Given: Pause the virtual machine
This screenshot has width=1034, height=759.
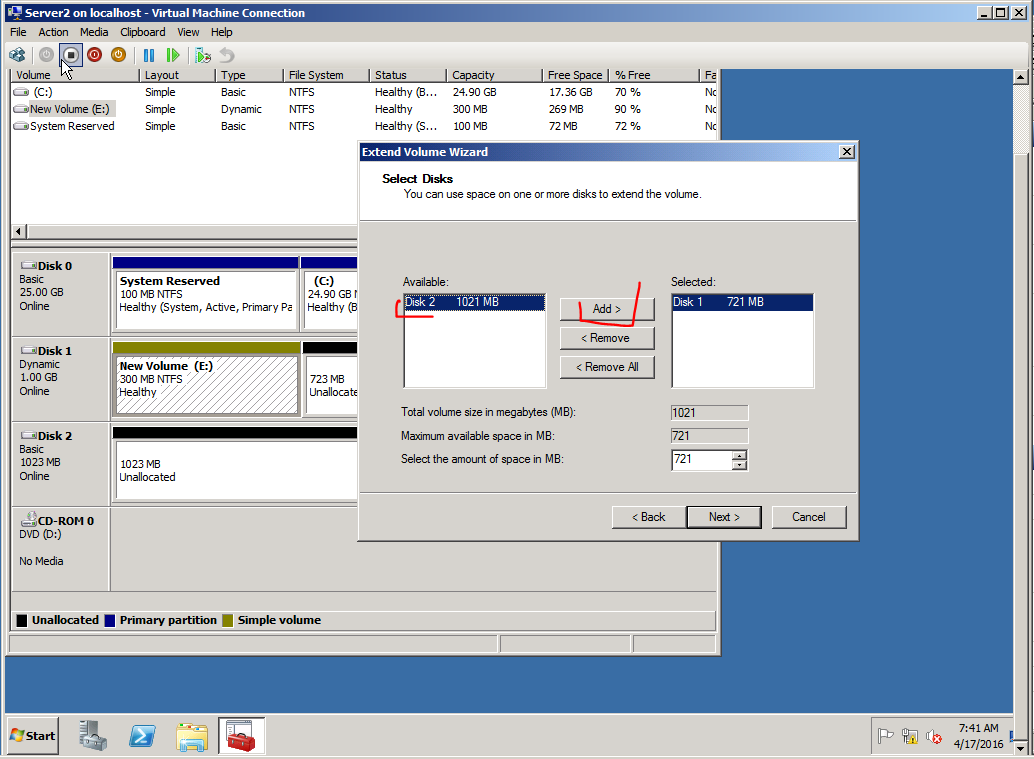Looking at the screenshot, I should pyautogui.click(x=149, y=55).
